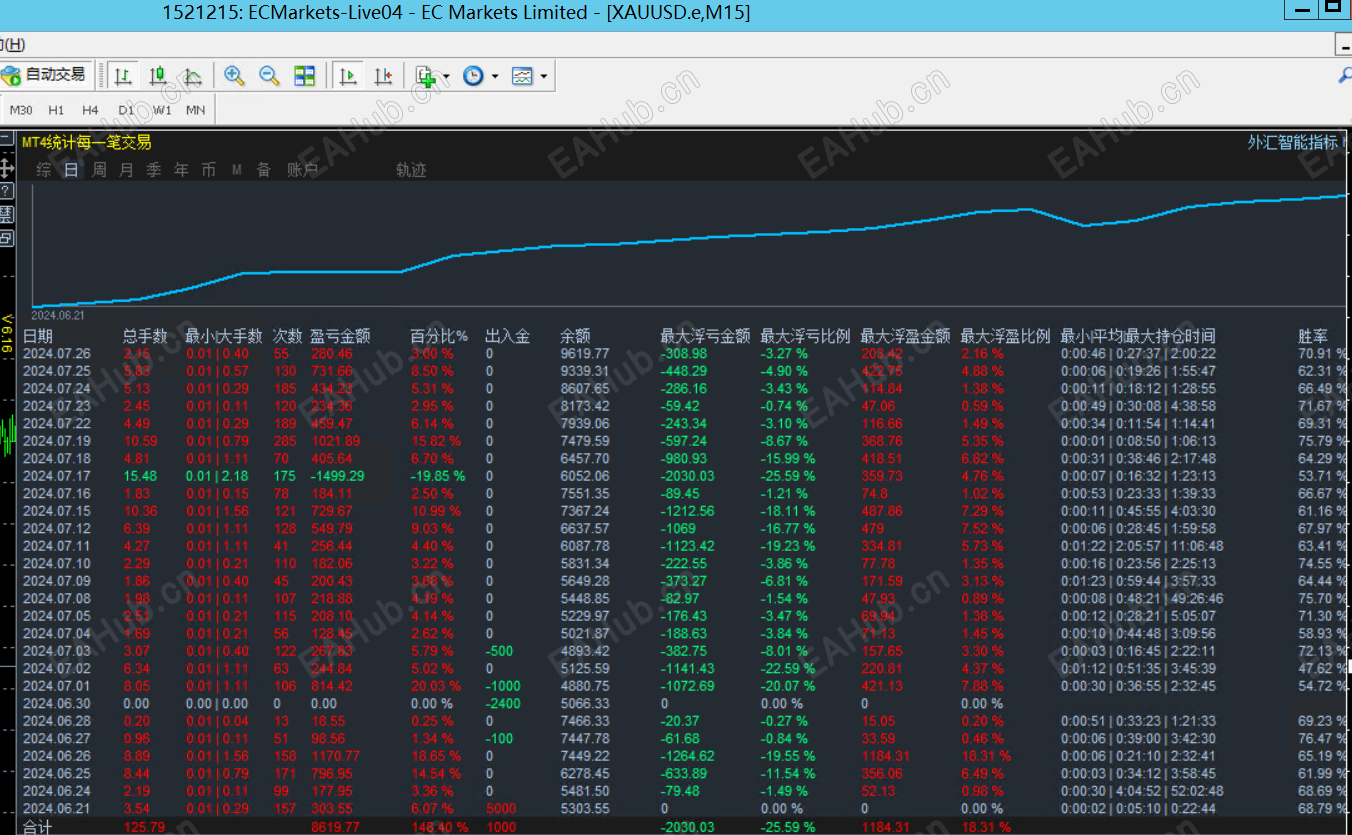Click the 9619.77 balance value

point(584,353)
